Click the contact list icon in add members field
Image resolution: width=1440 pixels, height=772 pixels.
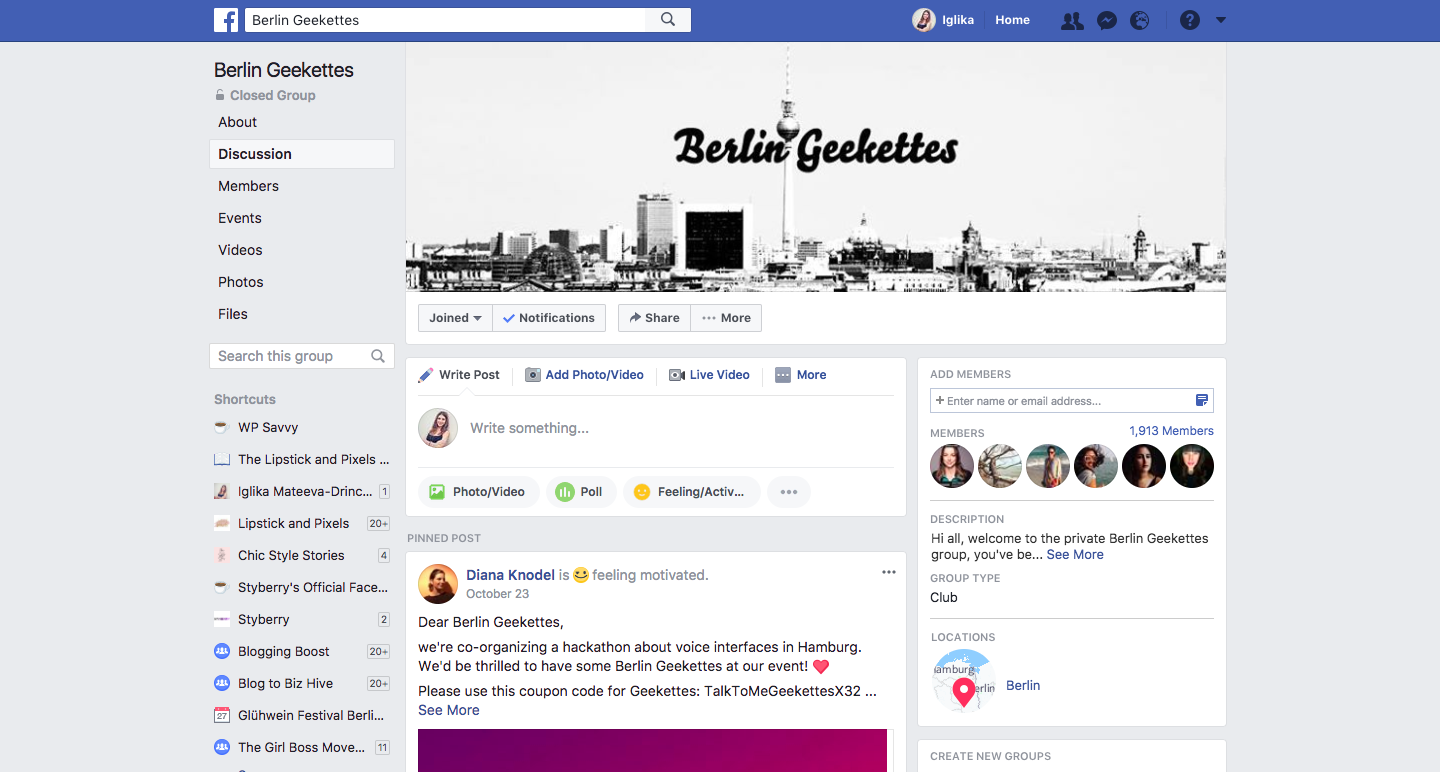1202,401
